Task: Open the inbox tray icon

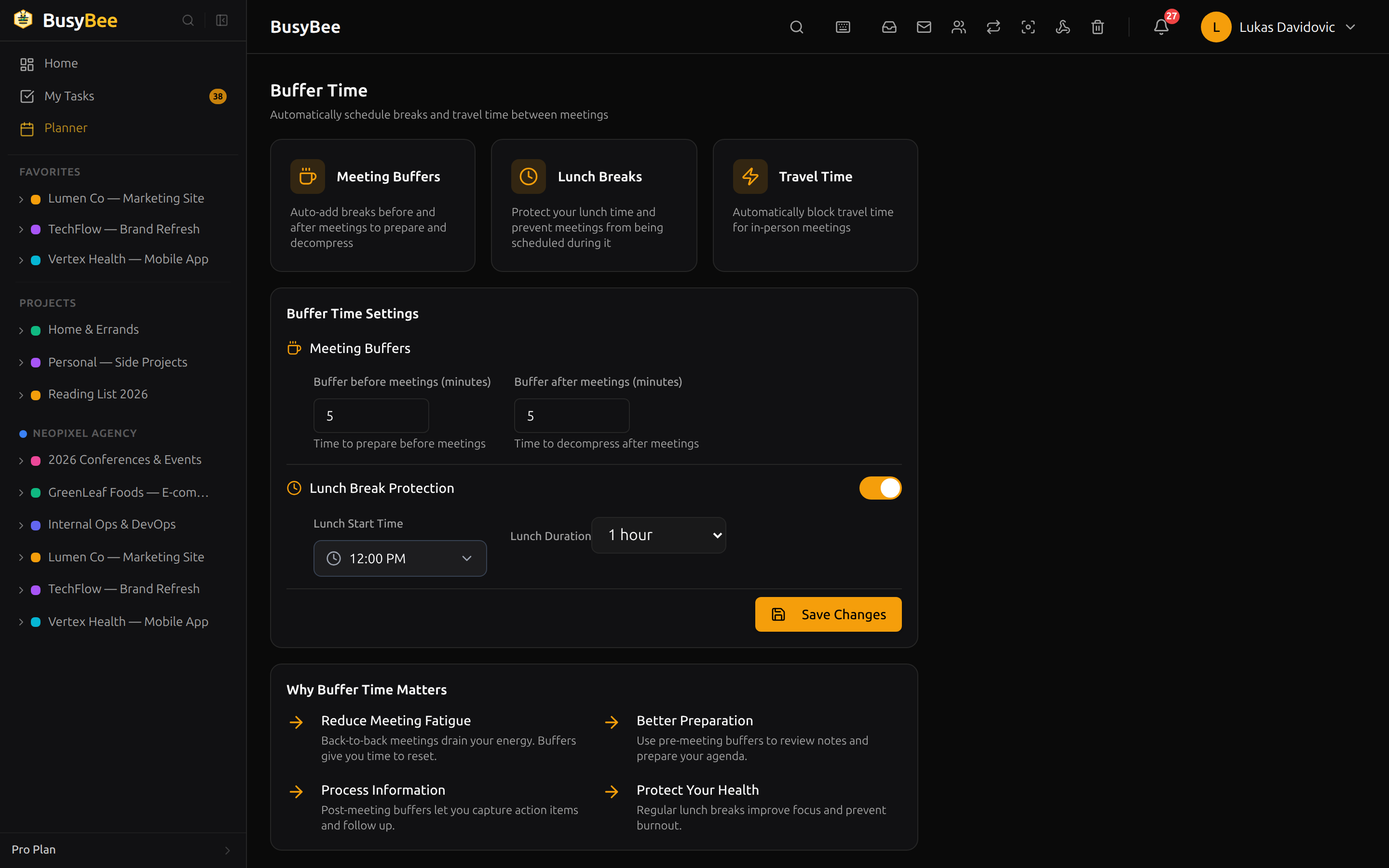Action: (x=889, y=27)
